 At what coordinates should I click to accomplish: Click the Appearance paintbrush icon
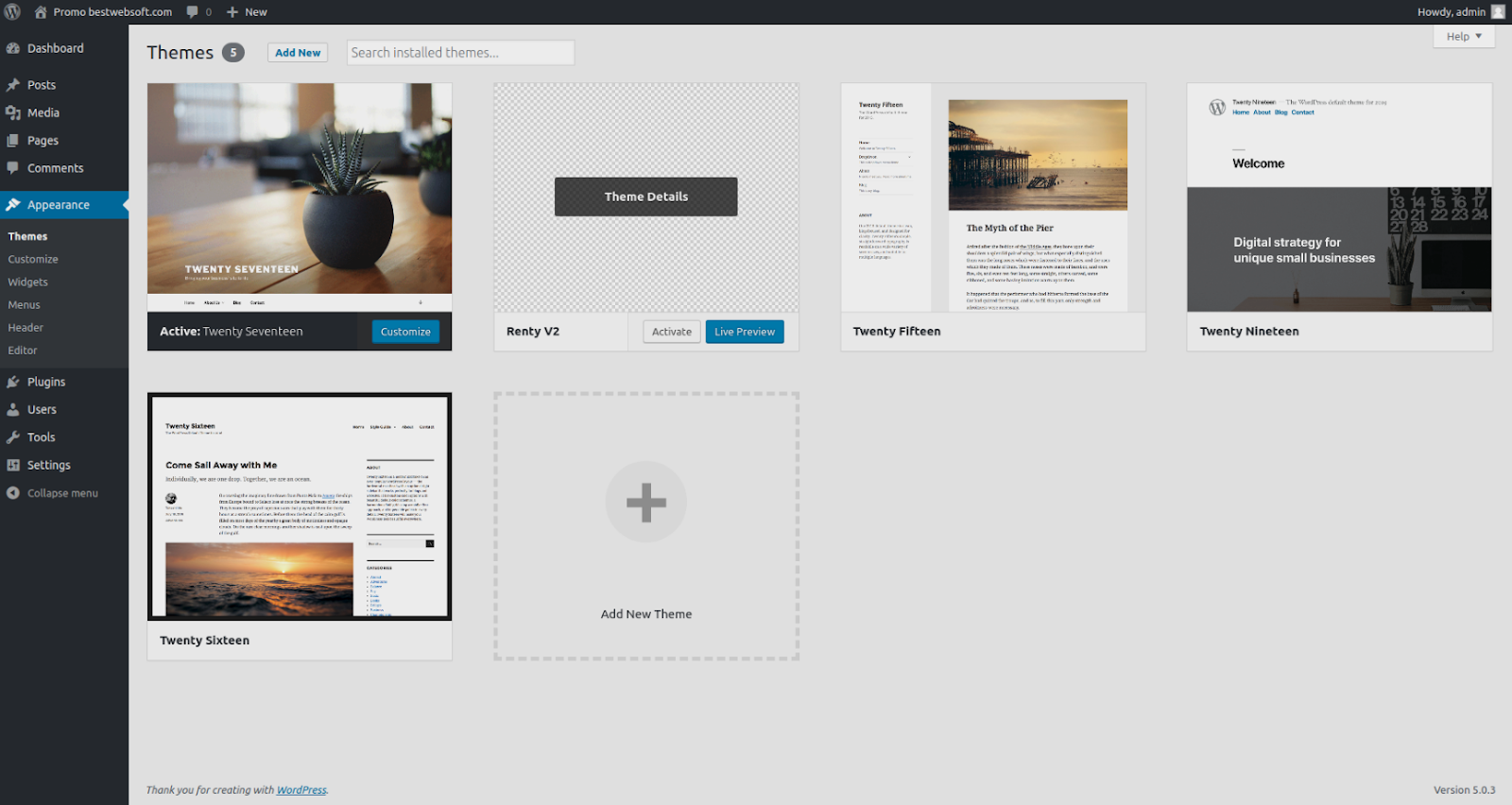(13, 205)
